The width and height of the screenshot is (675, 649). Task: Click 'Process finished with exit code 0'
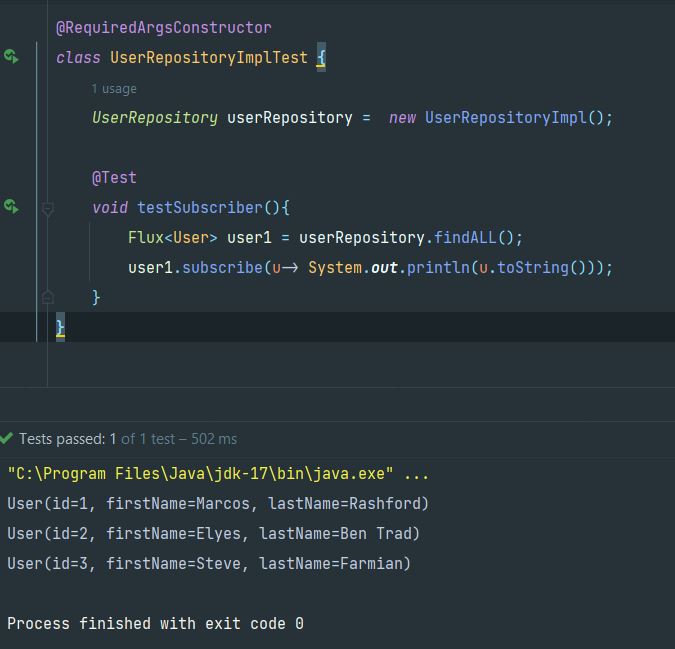(x=155, y=624)
